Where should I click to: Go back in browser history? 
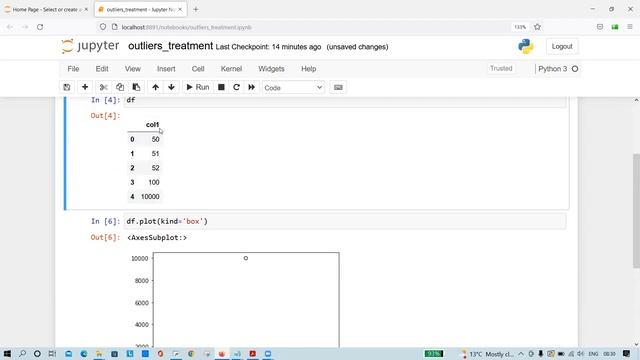(10, 27)
